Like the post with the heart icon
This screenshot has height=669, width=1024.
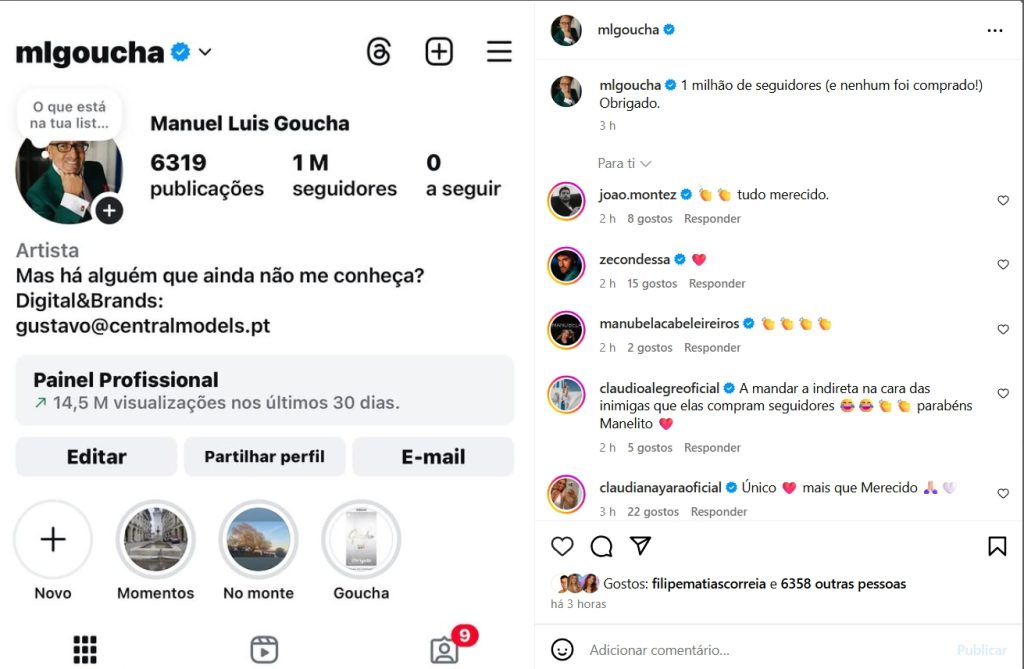[x=563, y=546]
